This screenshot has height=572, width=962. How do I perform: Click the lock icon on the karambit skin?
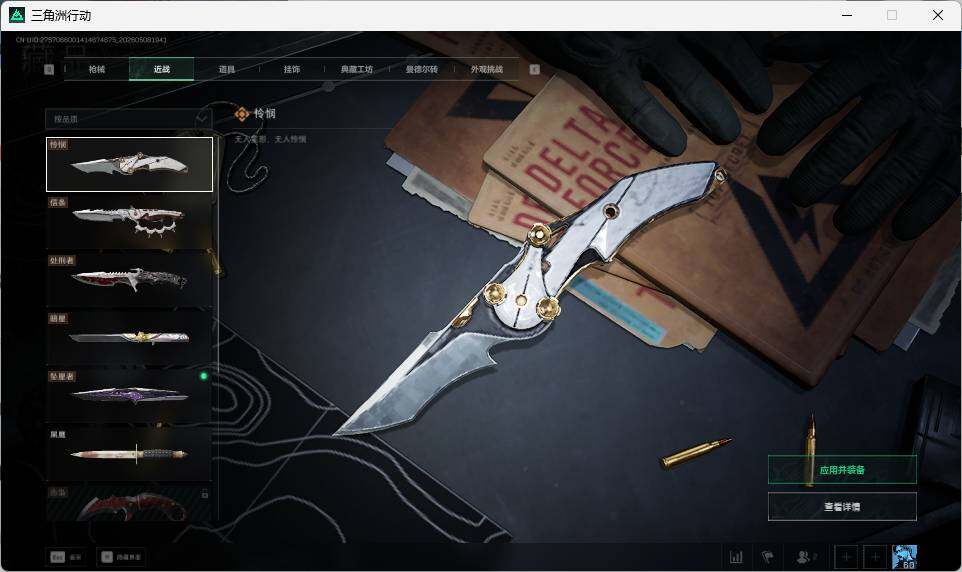click(x=205, y=493)
